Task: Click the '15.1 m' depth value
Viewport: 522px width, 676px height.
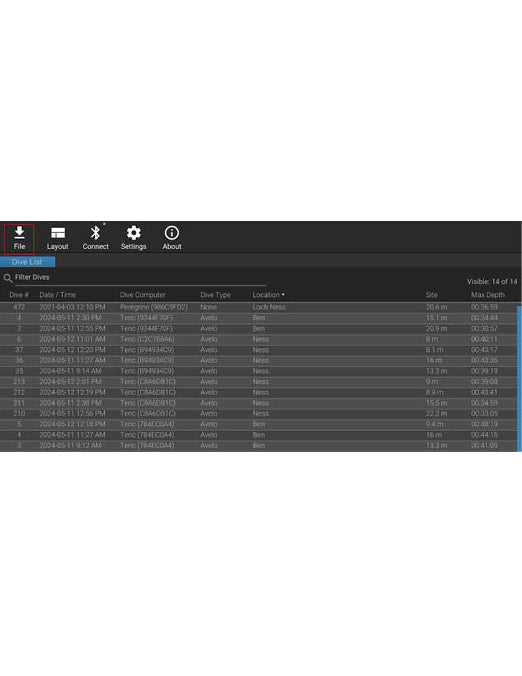Action: [436, 318]
